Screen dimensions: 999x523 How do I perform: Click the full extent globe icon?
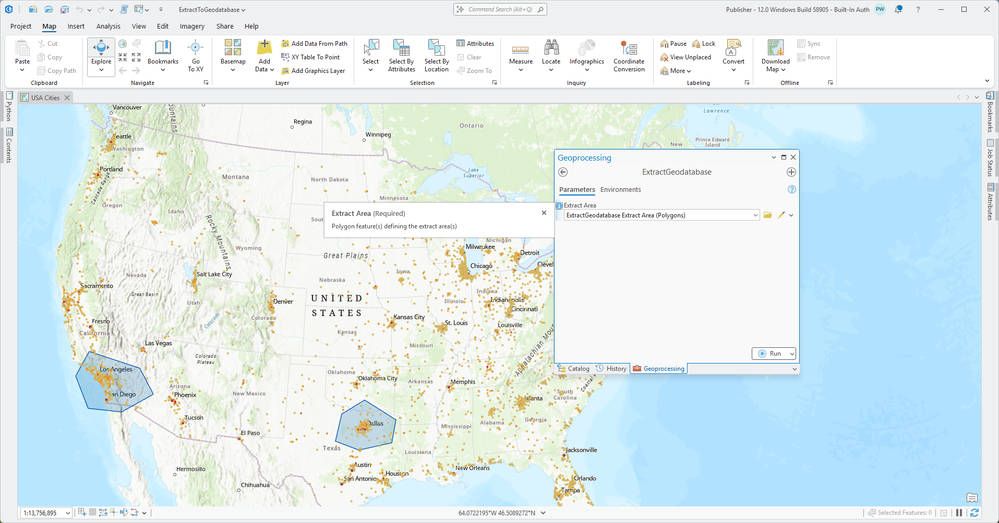coord(122,43)
